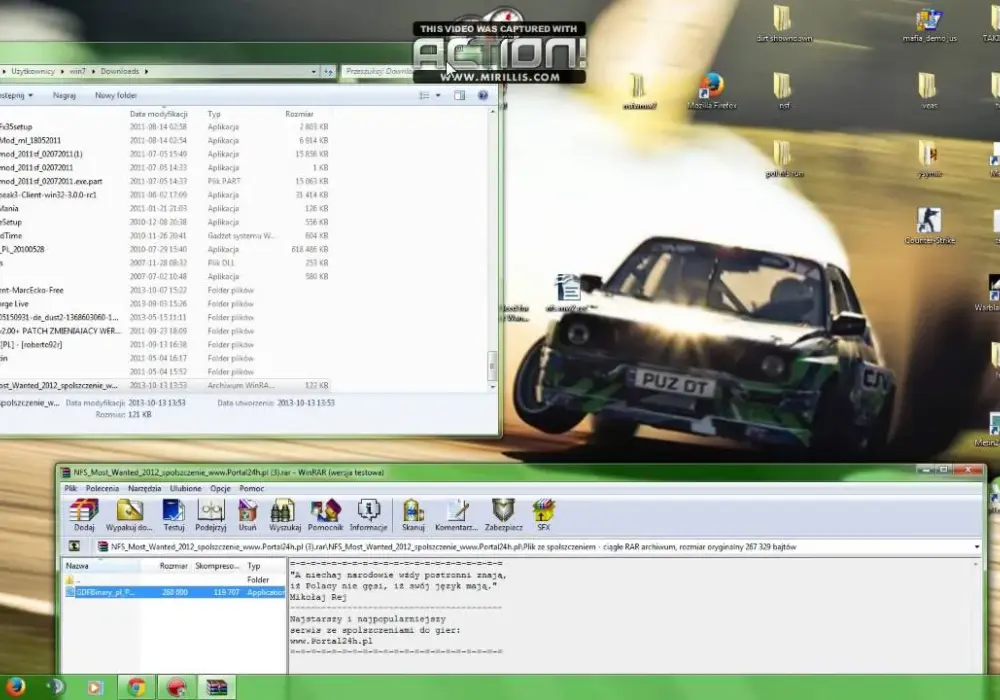The image size is (1000, 700).
Task: Click Wypakuj do... extract icon in WinRAR
Action: (x=129, y=515)
